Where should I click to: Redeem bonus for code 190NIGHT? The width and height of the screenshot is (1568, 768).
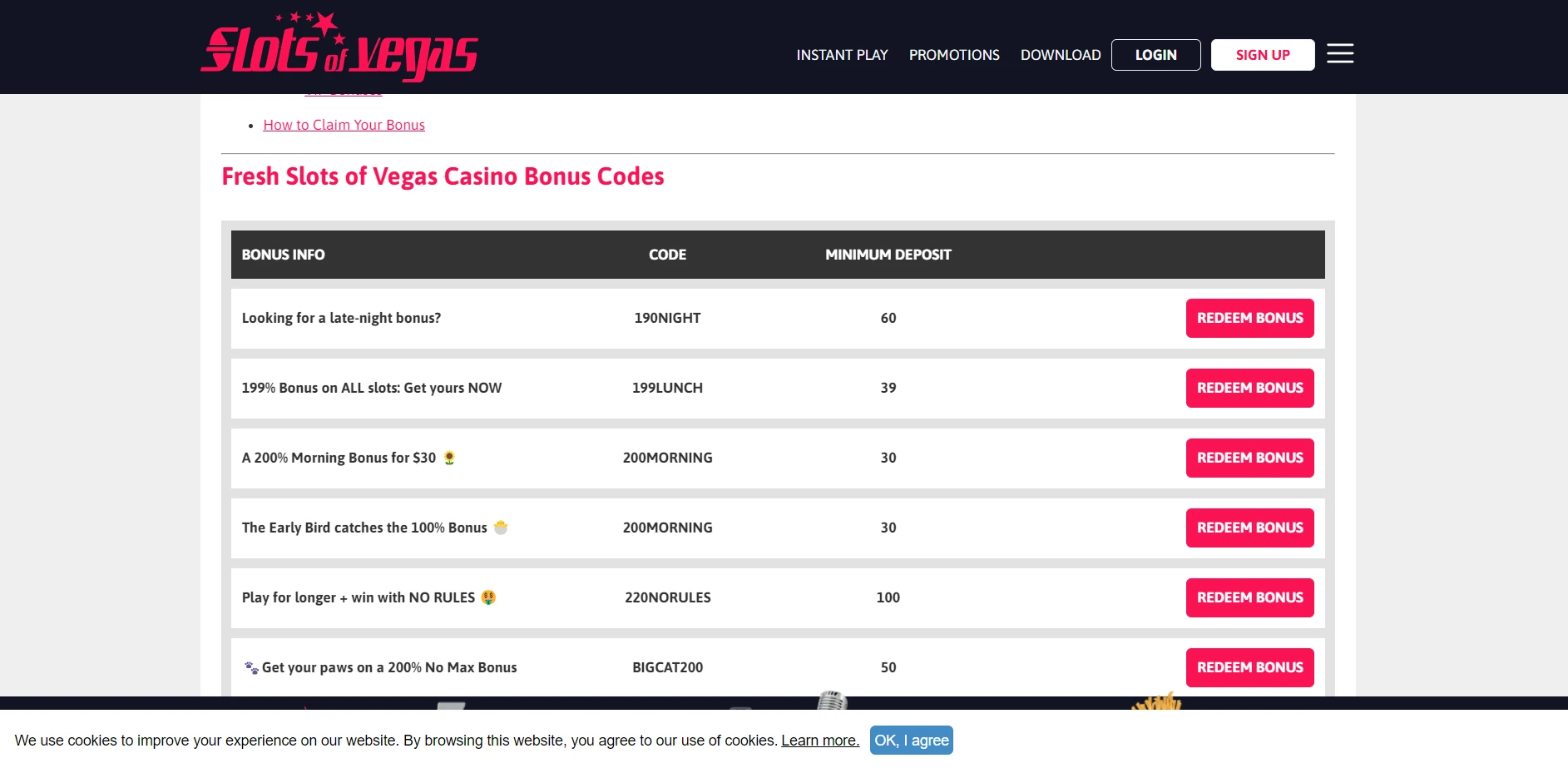1249,318
